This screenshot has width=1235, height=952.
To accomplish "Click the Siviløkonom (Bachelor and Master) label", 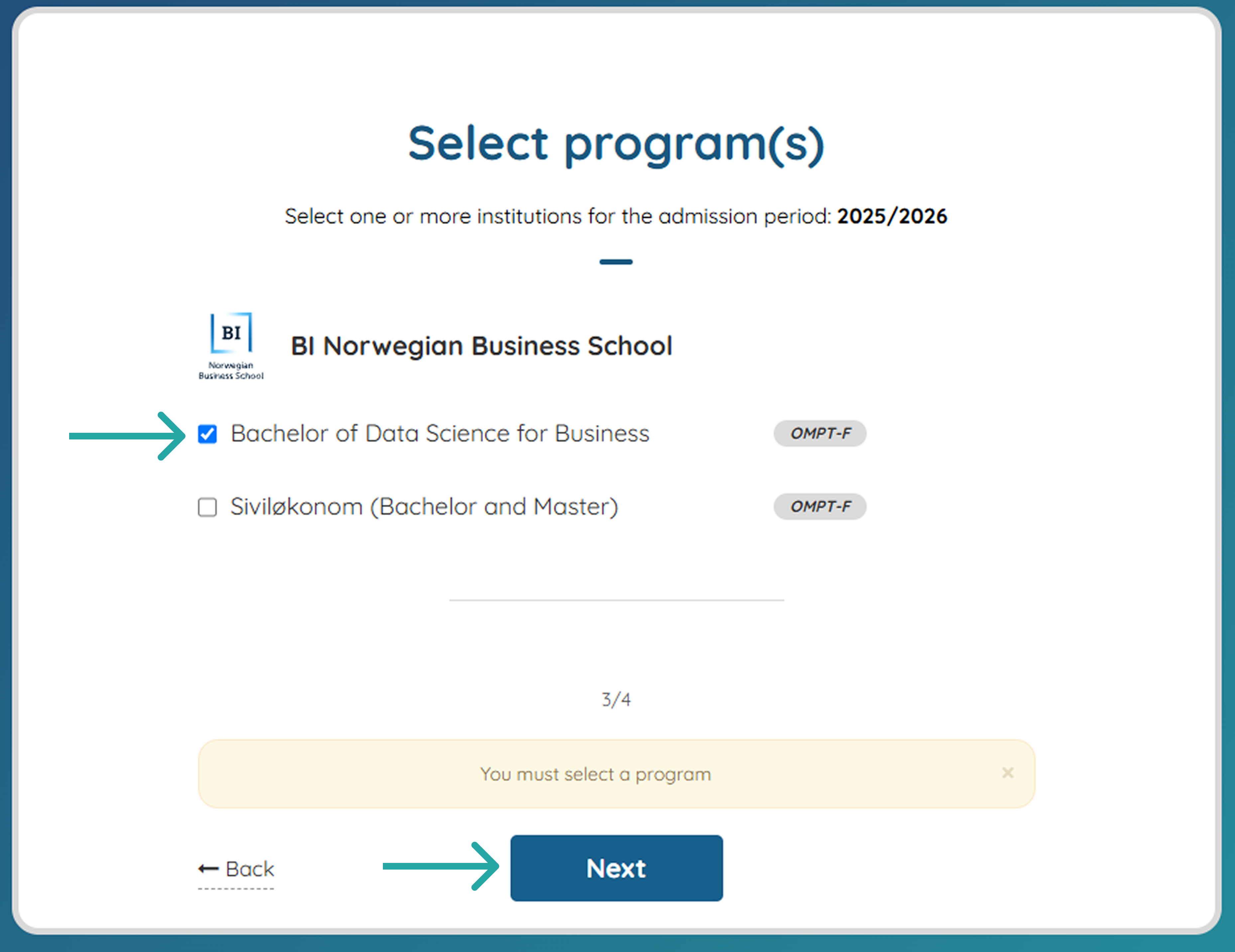I will tap(423, 507).
